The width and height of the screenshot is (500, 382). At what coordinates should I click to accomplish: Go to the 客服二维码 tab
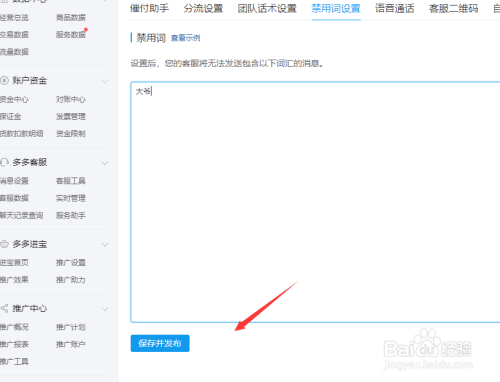454,8
